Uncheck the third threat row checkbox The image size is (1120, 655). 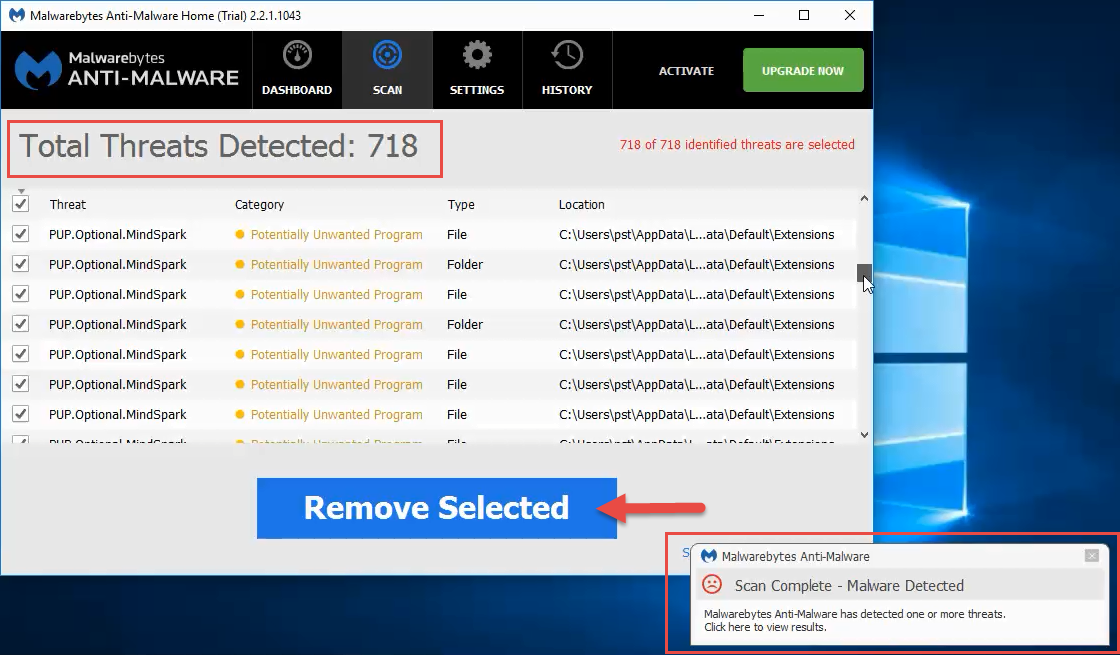21,294
